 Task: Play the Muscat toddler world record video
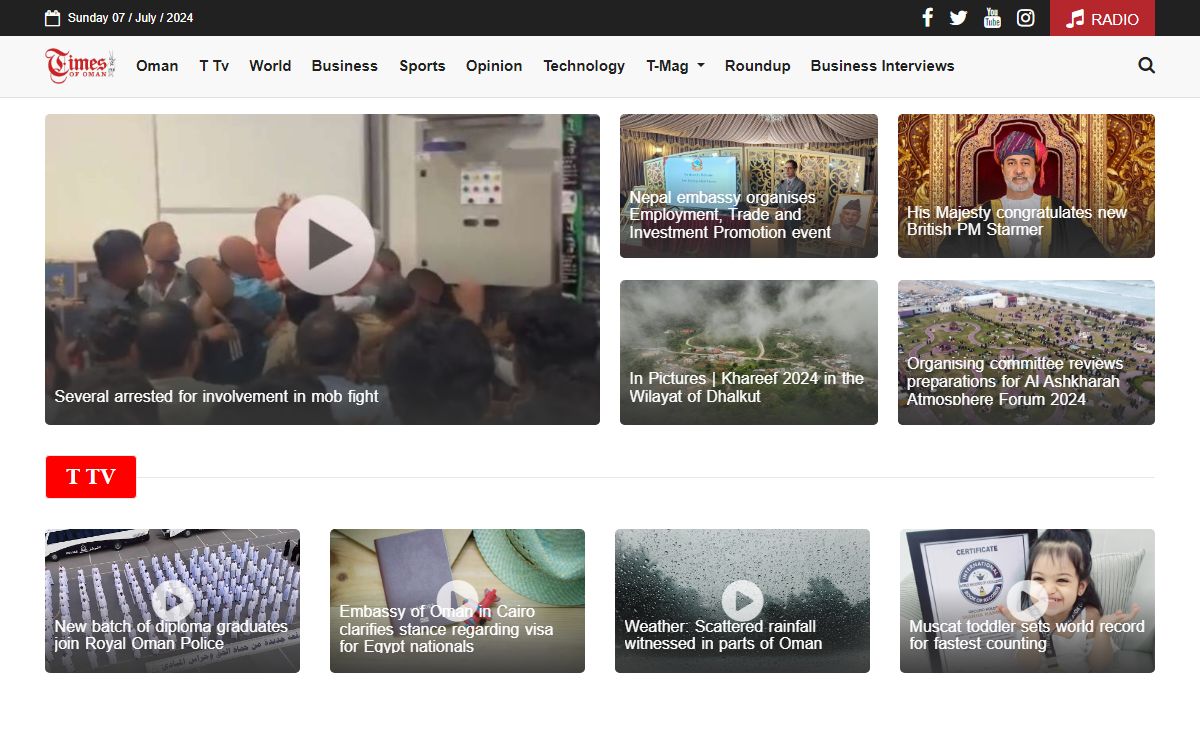tap(1027, 600)
